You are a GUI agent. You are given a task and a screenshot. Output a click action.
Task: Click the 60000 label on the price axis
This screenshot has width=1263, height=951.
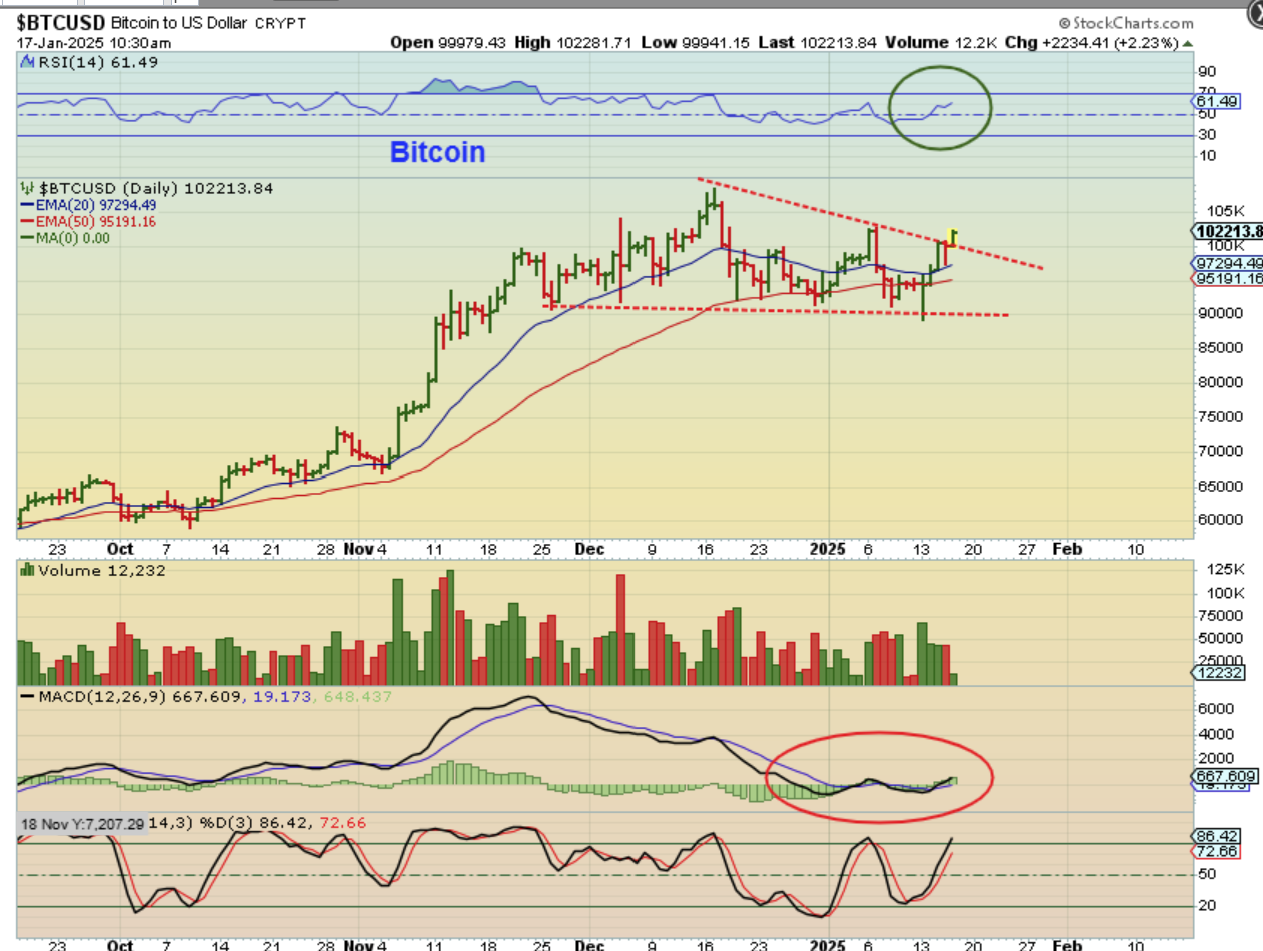click(1221, 520)
